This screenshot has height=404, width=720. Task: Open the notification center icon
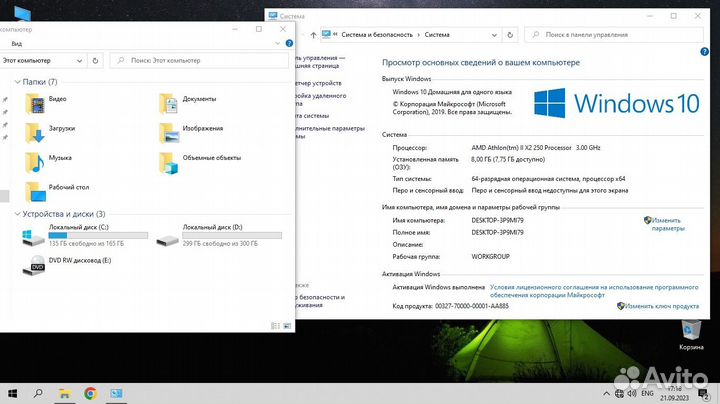click(x=703, y=393)
